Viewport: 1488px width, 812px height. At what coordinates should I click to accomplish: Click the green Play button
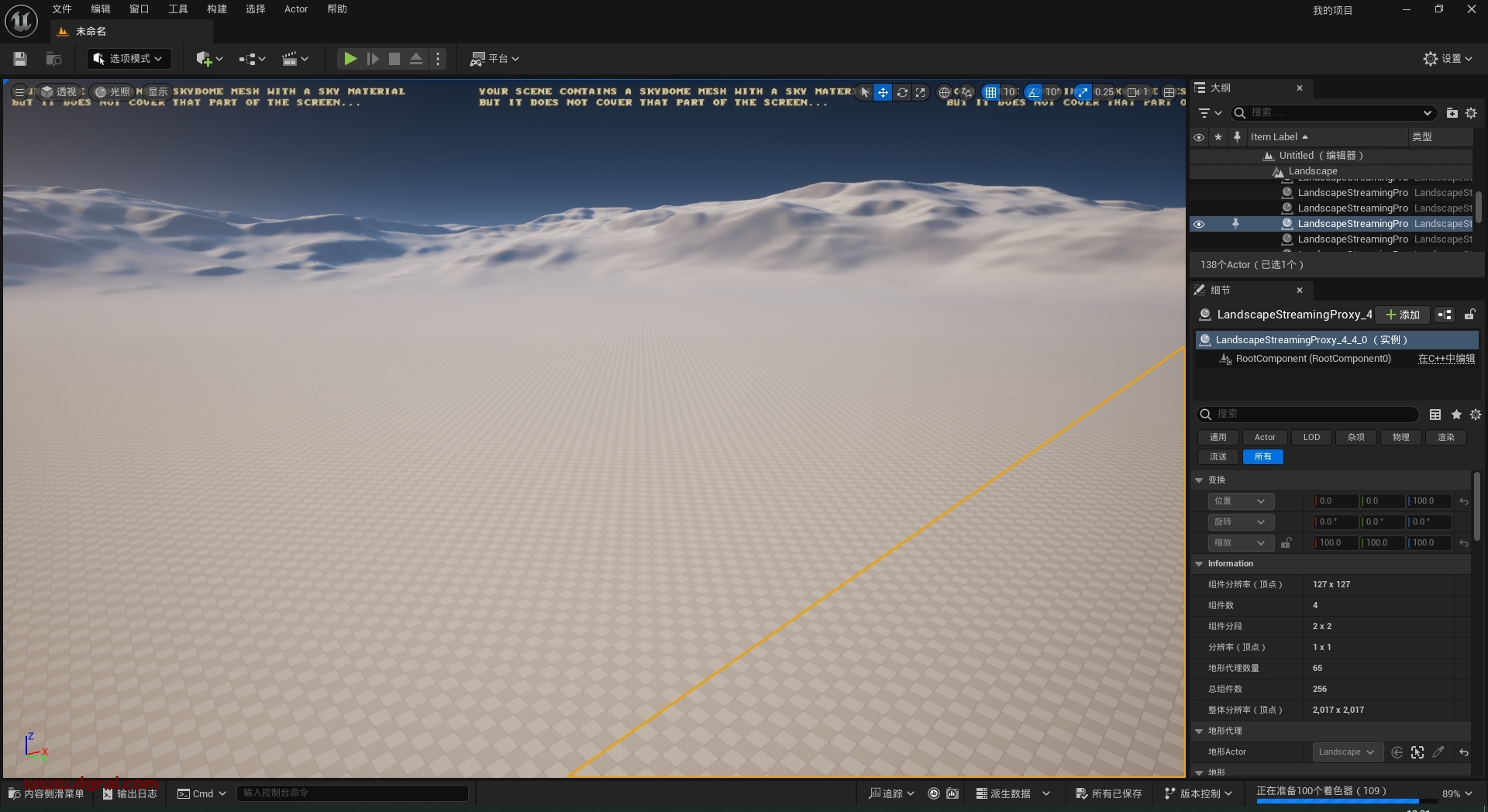pyautogui.click(x=350, y=59)
